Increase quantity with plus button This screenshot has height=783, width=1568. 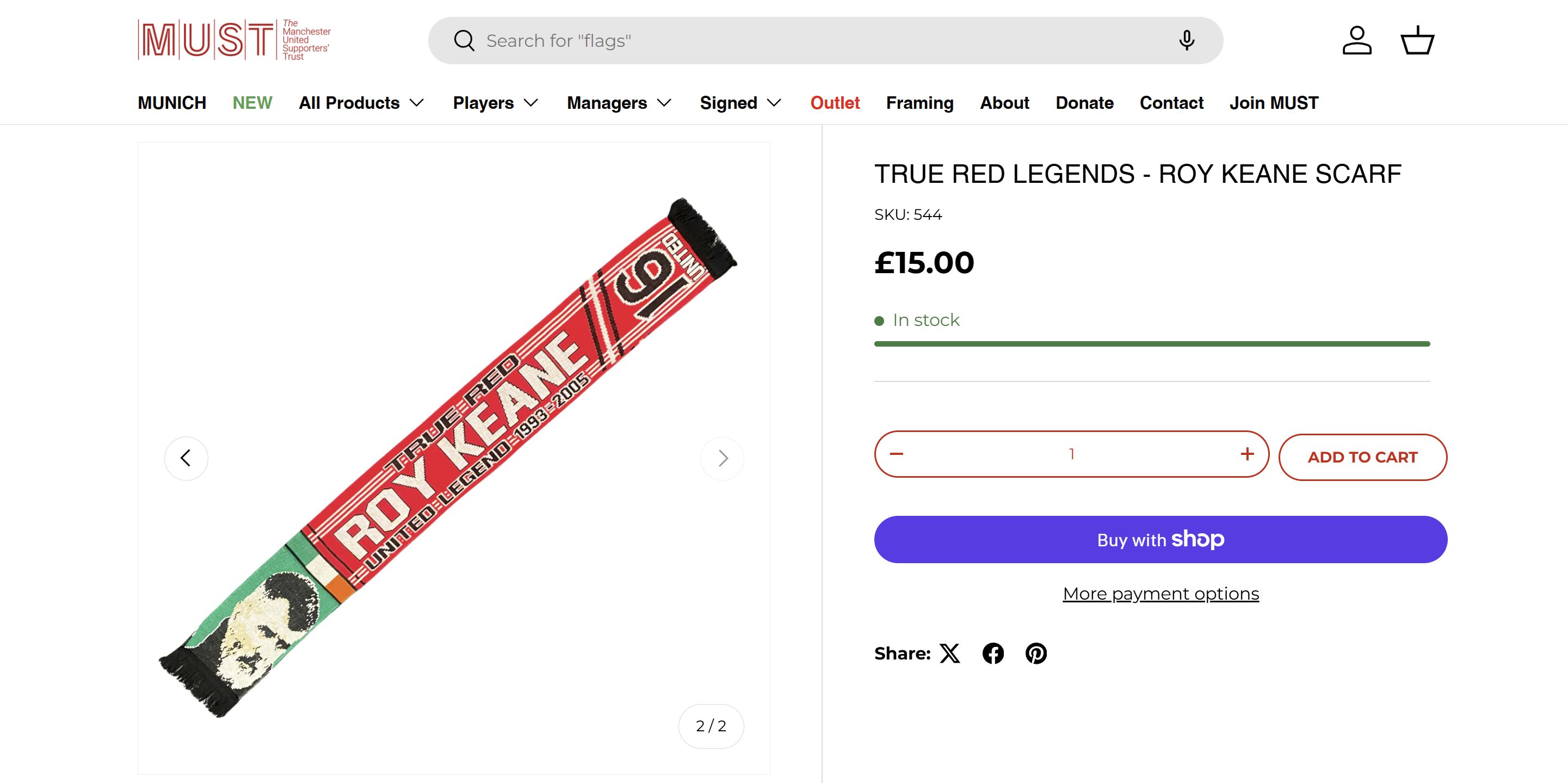1247,454
